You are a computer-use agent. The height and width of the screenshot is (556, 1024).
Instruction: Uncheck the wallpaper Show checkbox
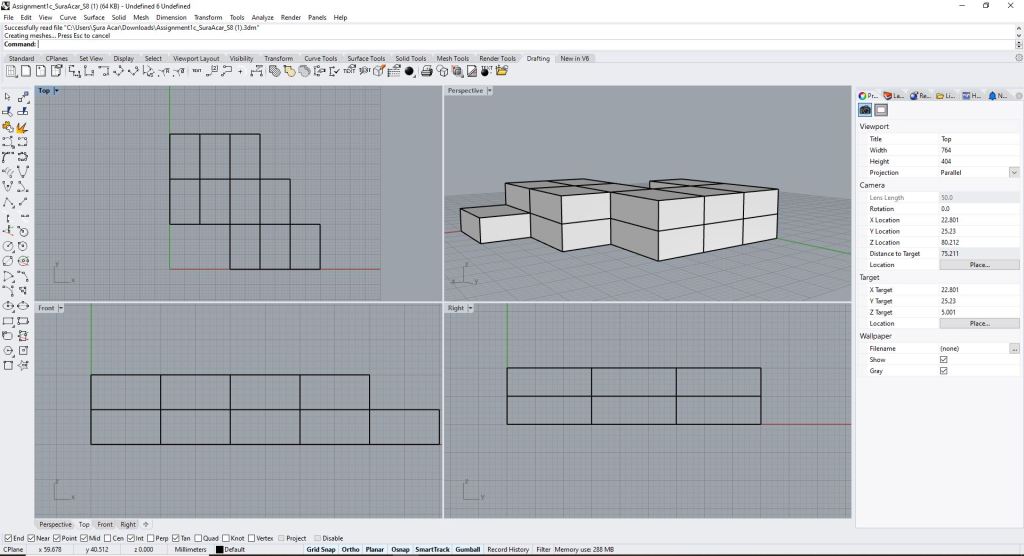[943, 360]
